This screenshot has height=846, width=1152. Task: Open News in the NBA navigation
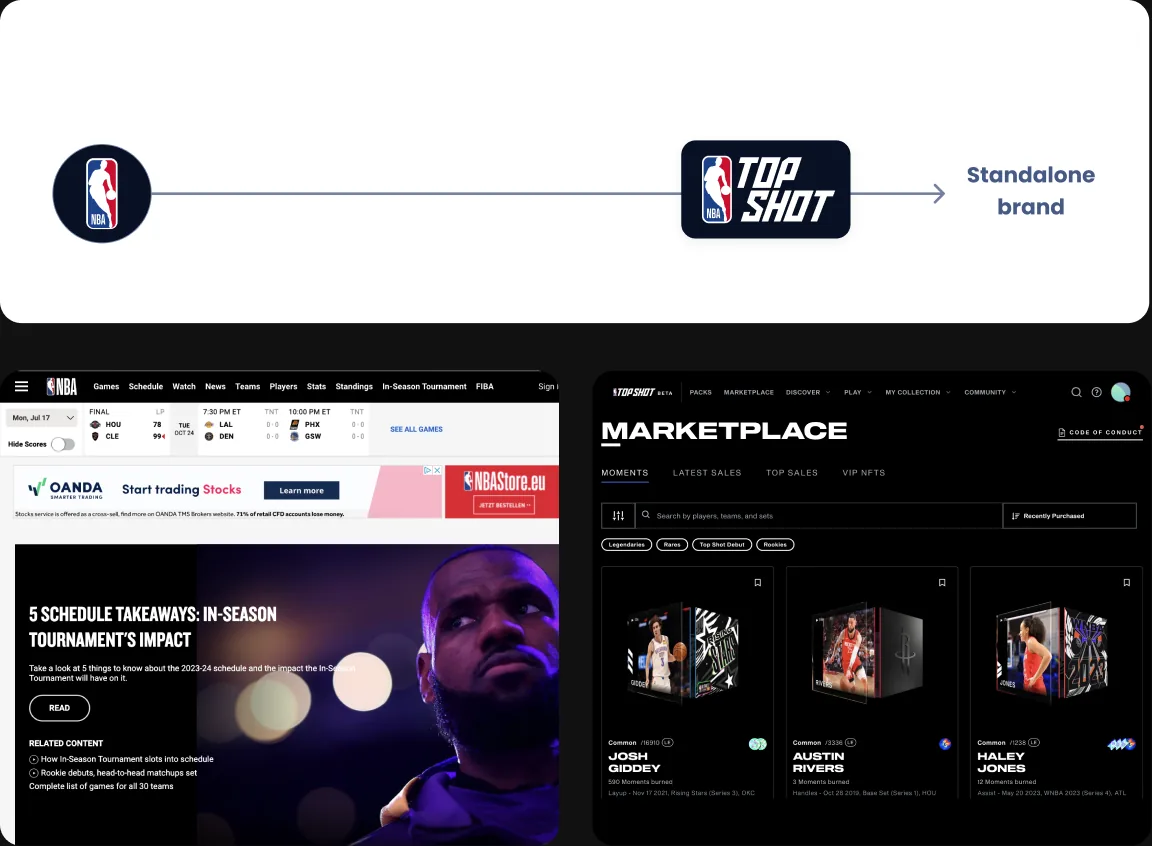[215, 386]
